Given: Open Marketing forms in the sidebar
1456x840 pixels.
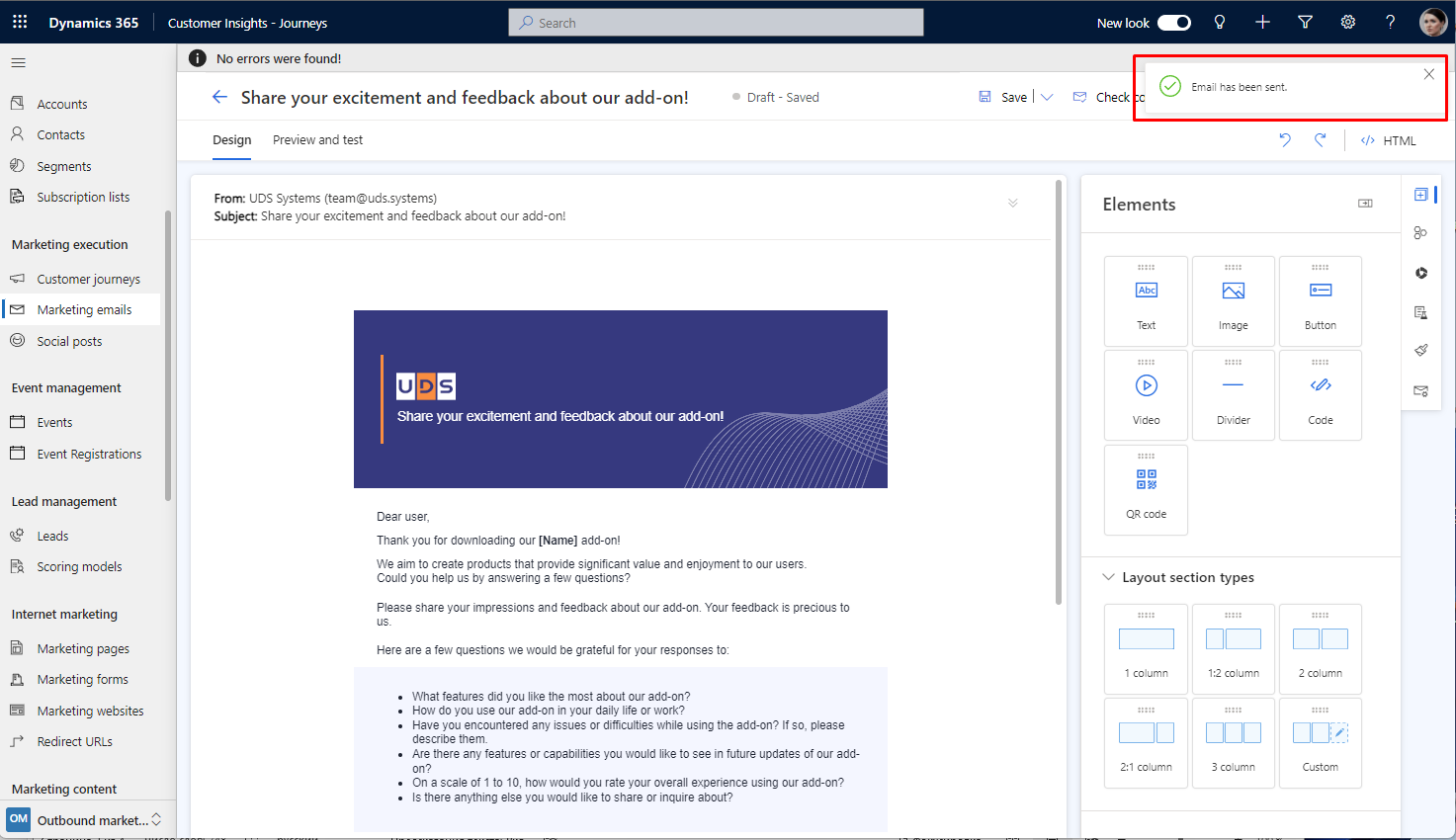Looking at the screenshot, I should [x=81, y=679].
